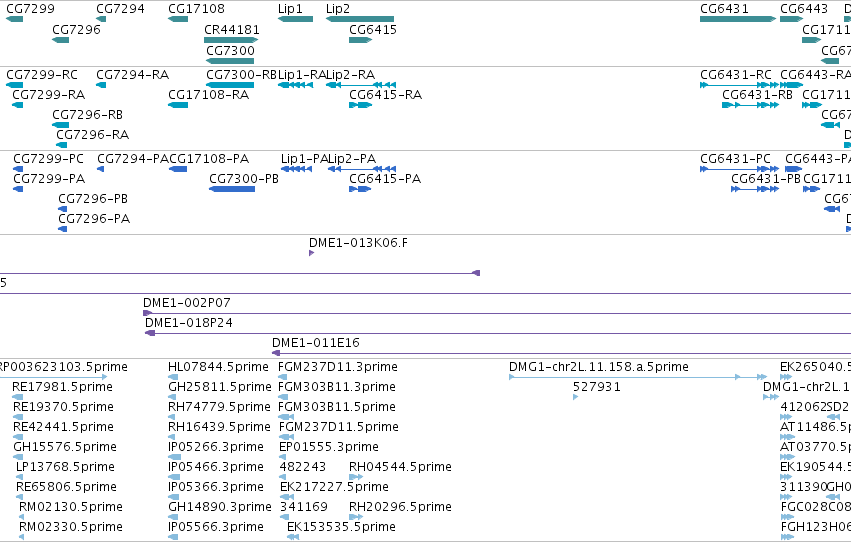Select EST EK153535.5prime

(x=293, y=538)
